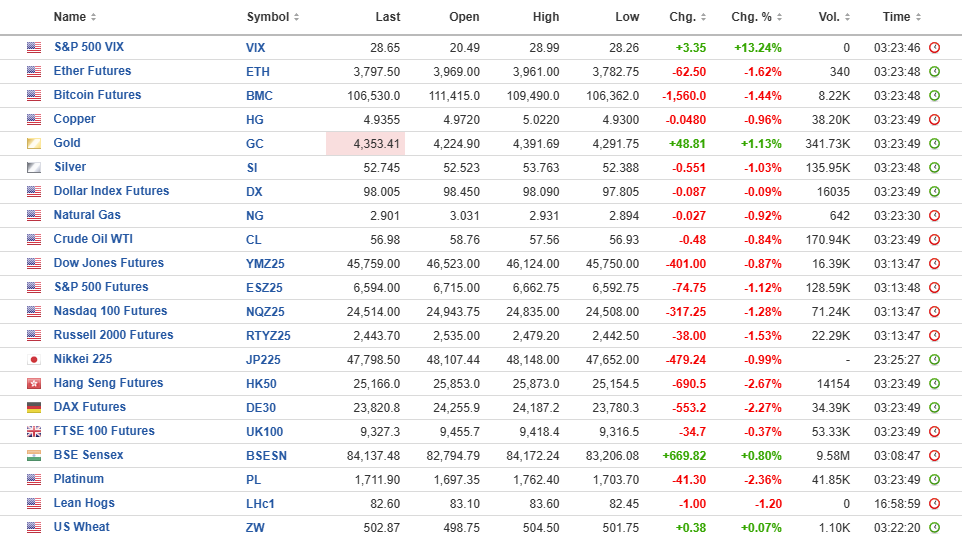The image size is (962, 546).
Task: Click the gold bar icon next to Gold
Action: click(34, 144)
